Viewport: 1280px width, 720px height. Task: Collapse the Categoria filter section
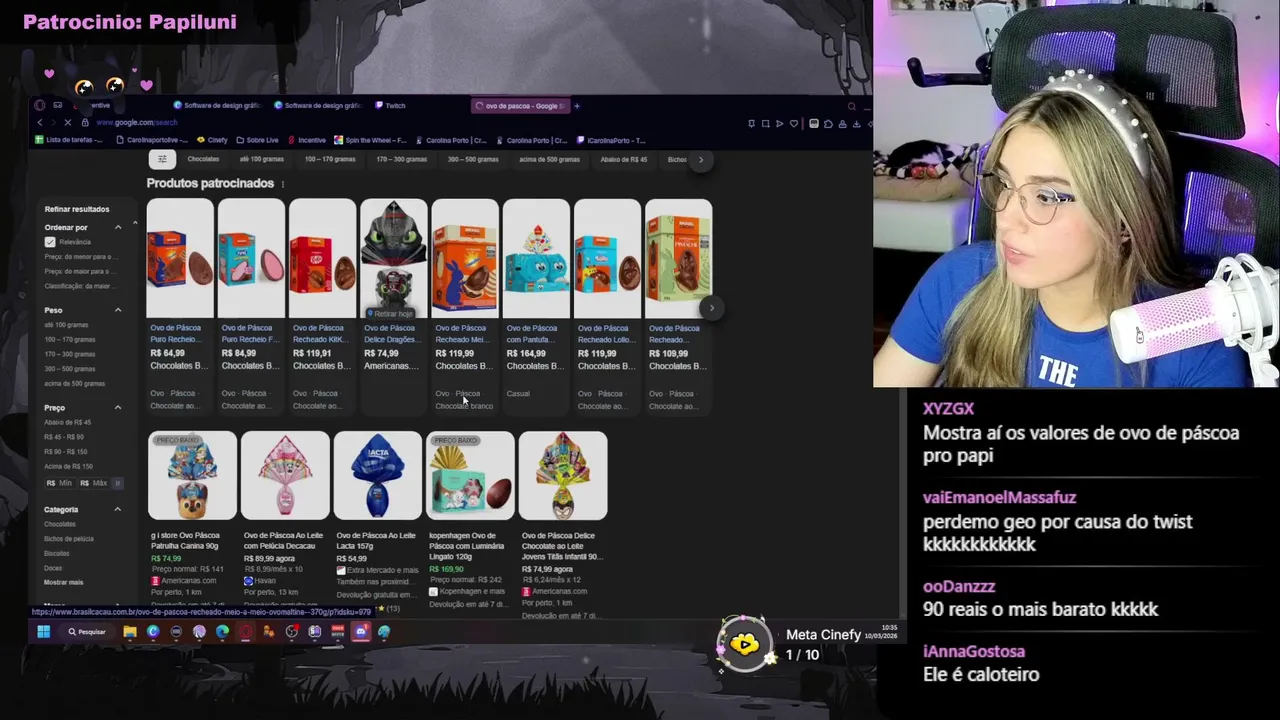pos(118,509)
